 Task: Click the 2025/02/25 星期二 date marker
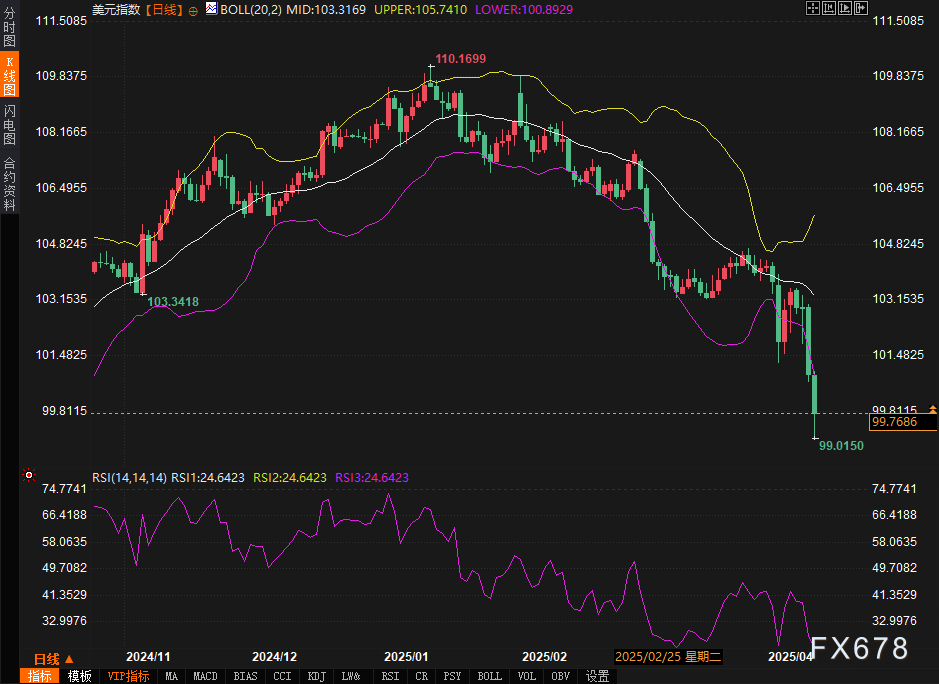666,657
